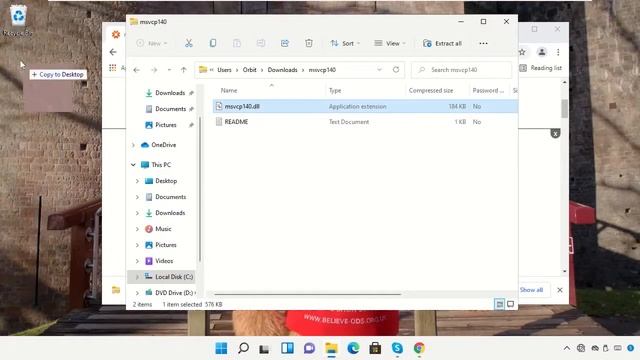Click Orbit in the address breadcrumb

point(249,70)
